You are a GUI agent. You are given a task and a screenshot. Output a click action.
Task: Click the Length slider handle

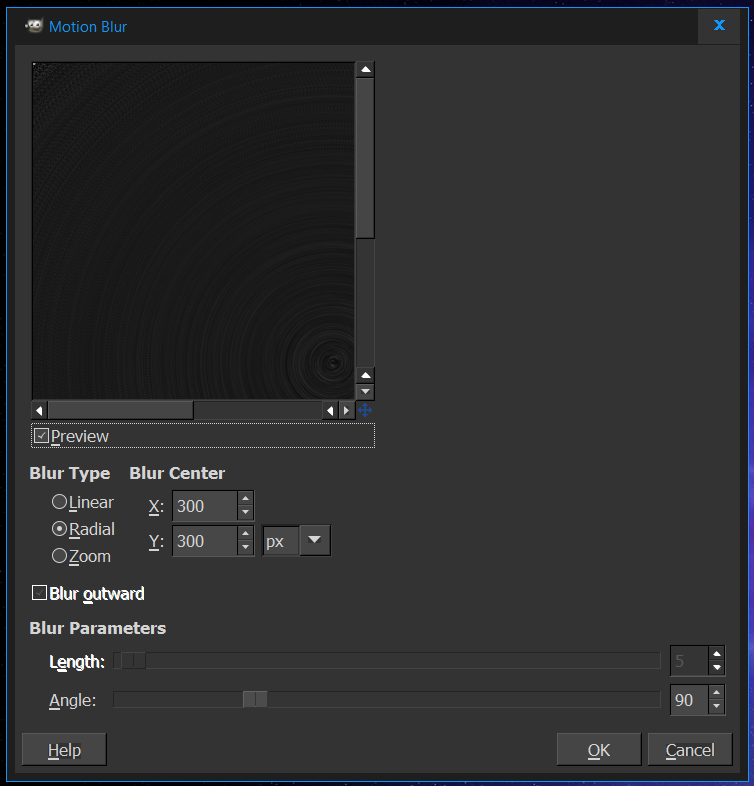coord(134,661)
